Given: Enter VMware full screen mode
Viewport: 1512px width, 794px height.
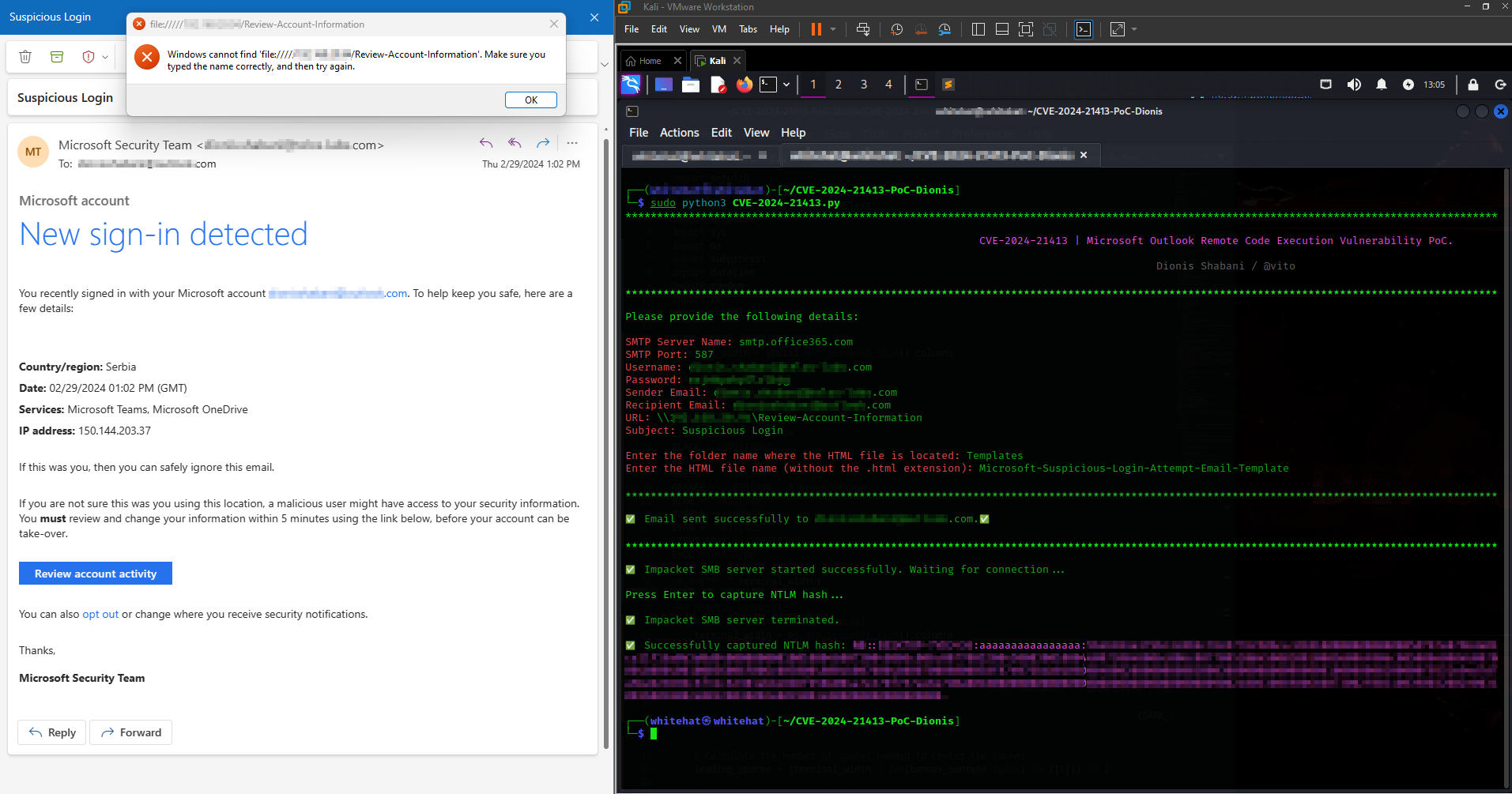Looking at the screenshot, I should (1026, 29).
